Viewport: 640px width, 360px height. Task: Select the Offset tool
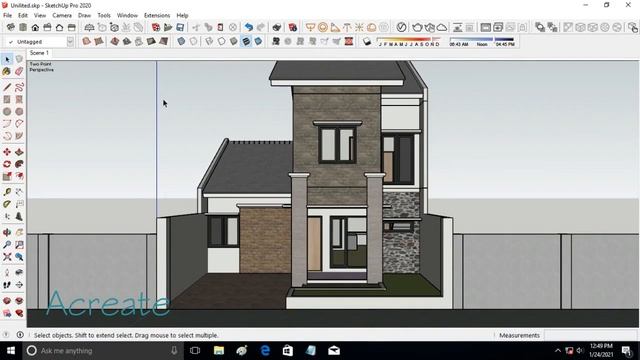click(19, 176)
